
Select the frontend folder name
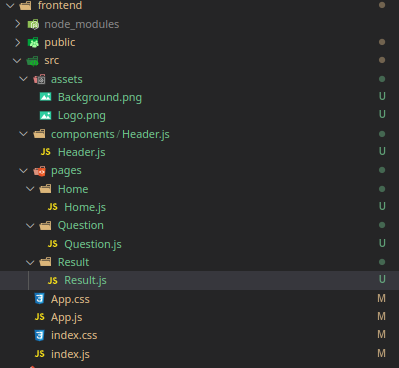[x=60, y=5]
